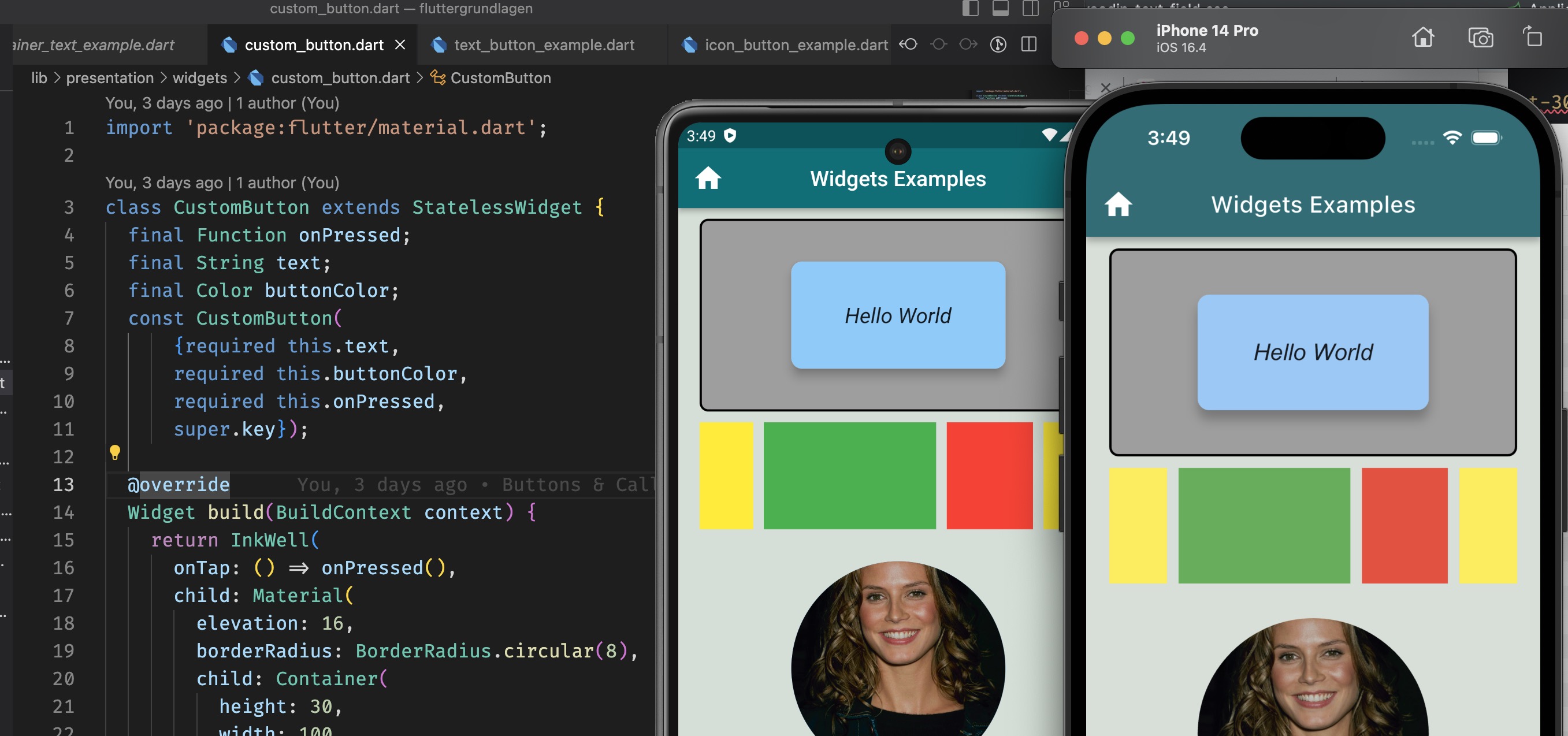Screen dimensions: 1568x736
Task: Tap the green box on iPhone simulator
Action: [x=1264, y=526]
